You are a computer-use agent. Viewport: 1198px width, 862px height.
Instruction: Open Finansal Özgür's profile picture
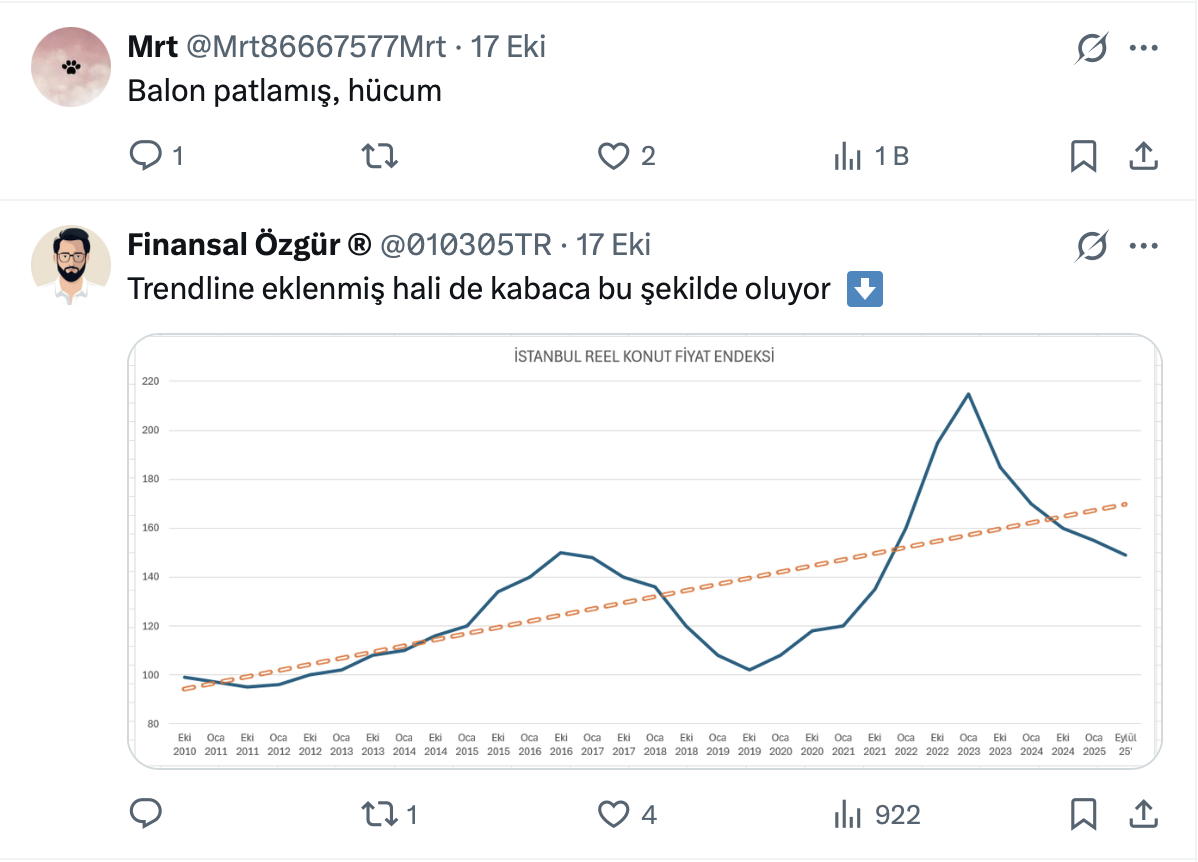coord(70,265)
